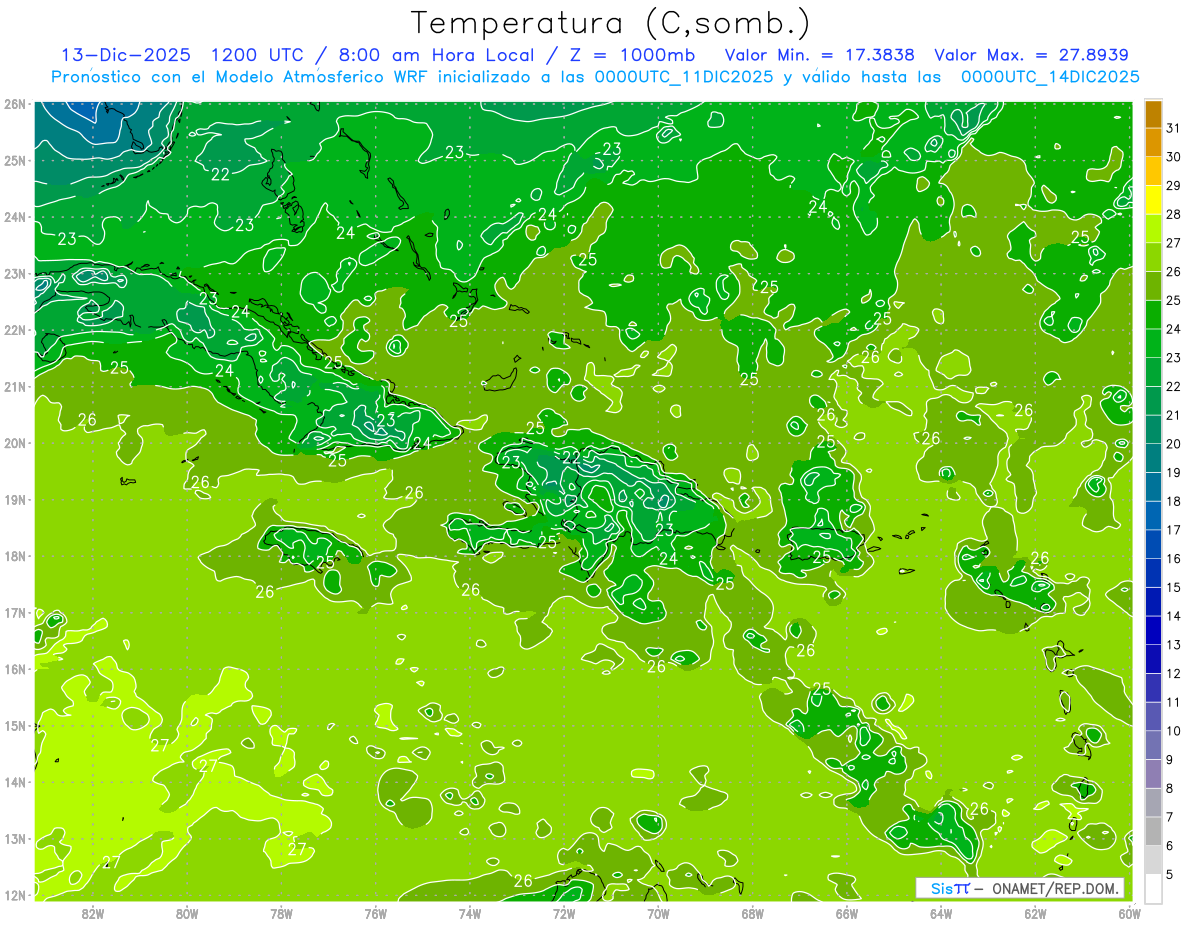Click the legend value "5"

click(x=1170, y=874)
